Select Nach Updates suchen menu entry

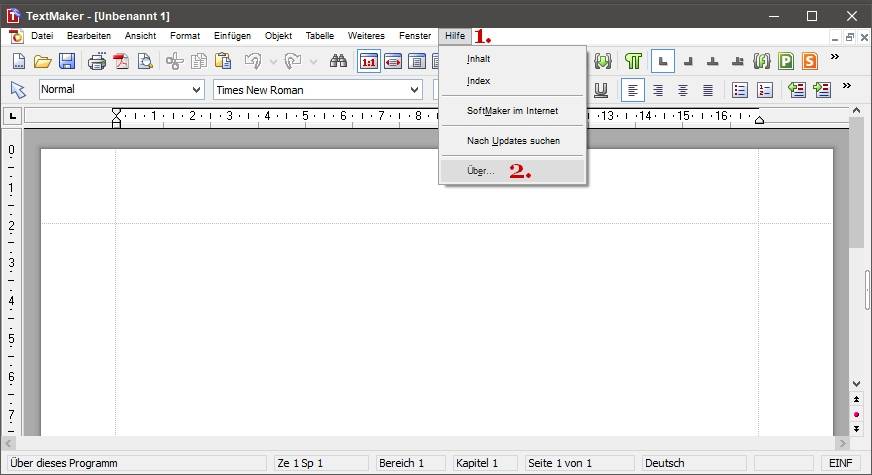(x=512, y=141)
